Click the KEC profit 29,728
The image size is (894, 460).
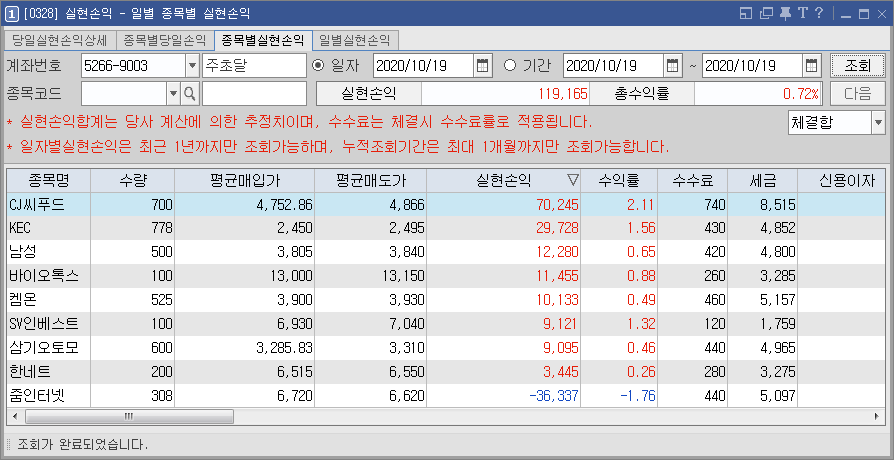point(558,228)
